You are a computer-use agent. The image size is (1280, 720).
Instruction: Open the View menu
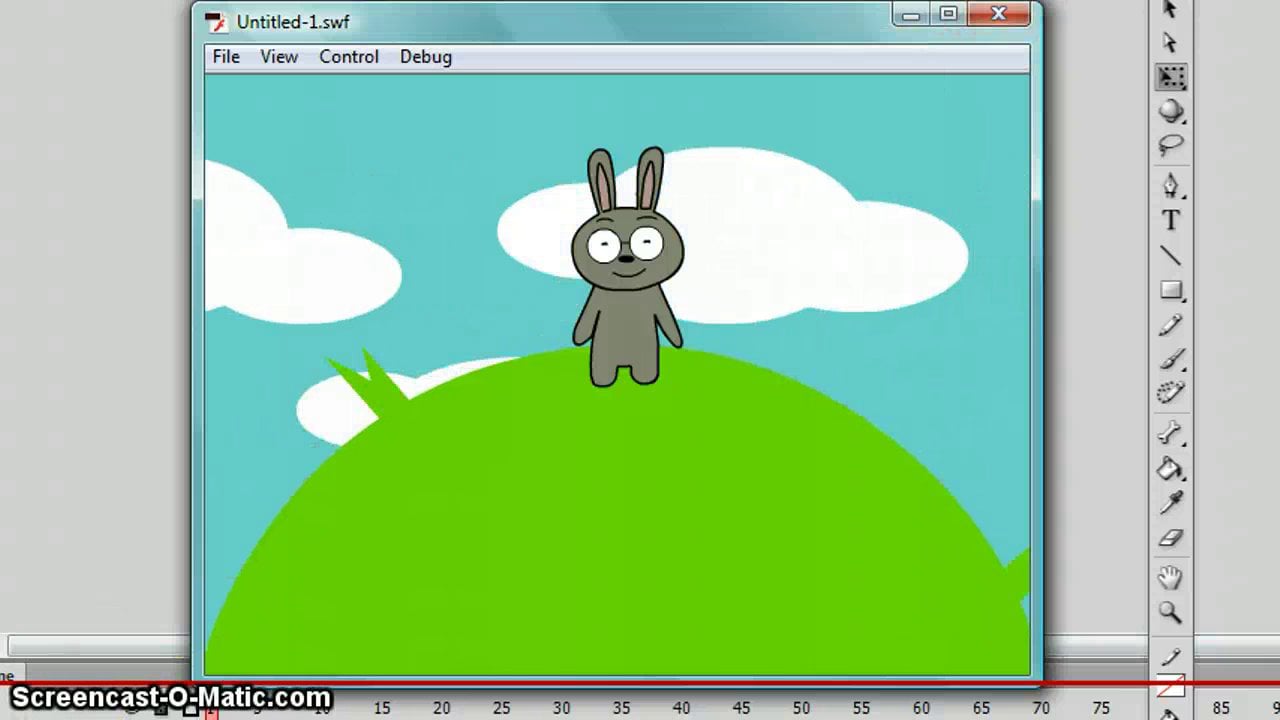[279, 57]
